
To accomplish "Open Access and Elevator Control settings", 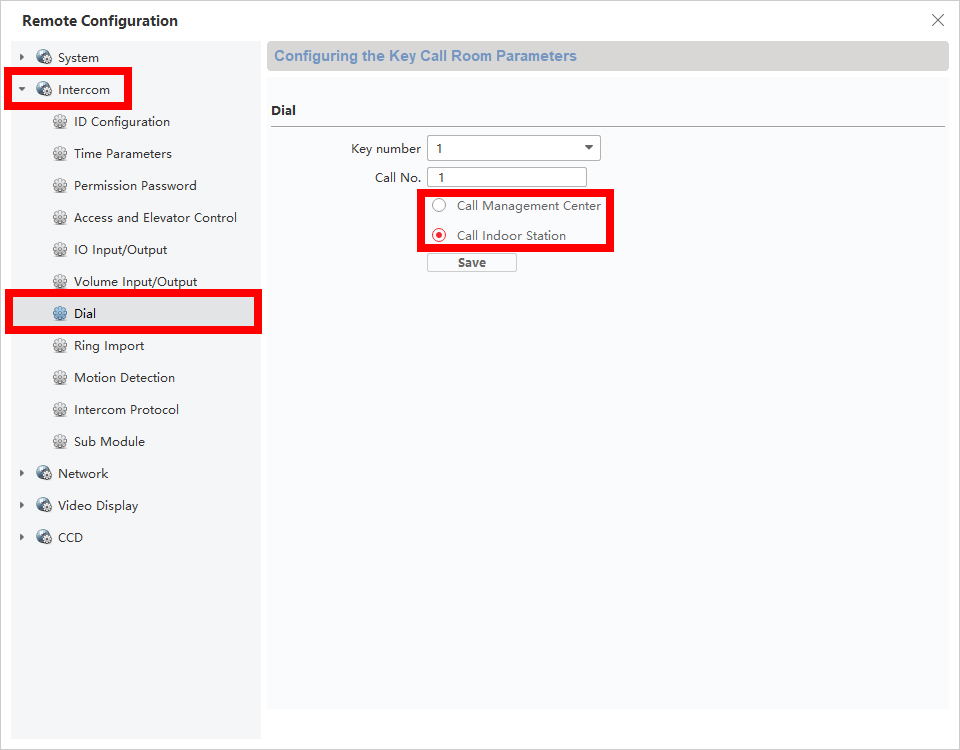I will click(155, 218).
